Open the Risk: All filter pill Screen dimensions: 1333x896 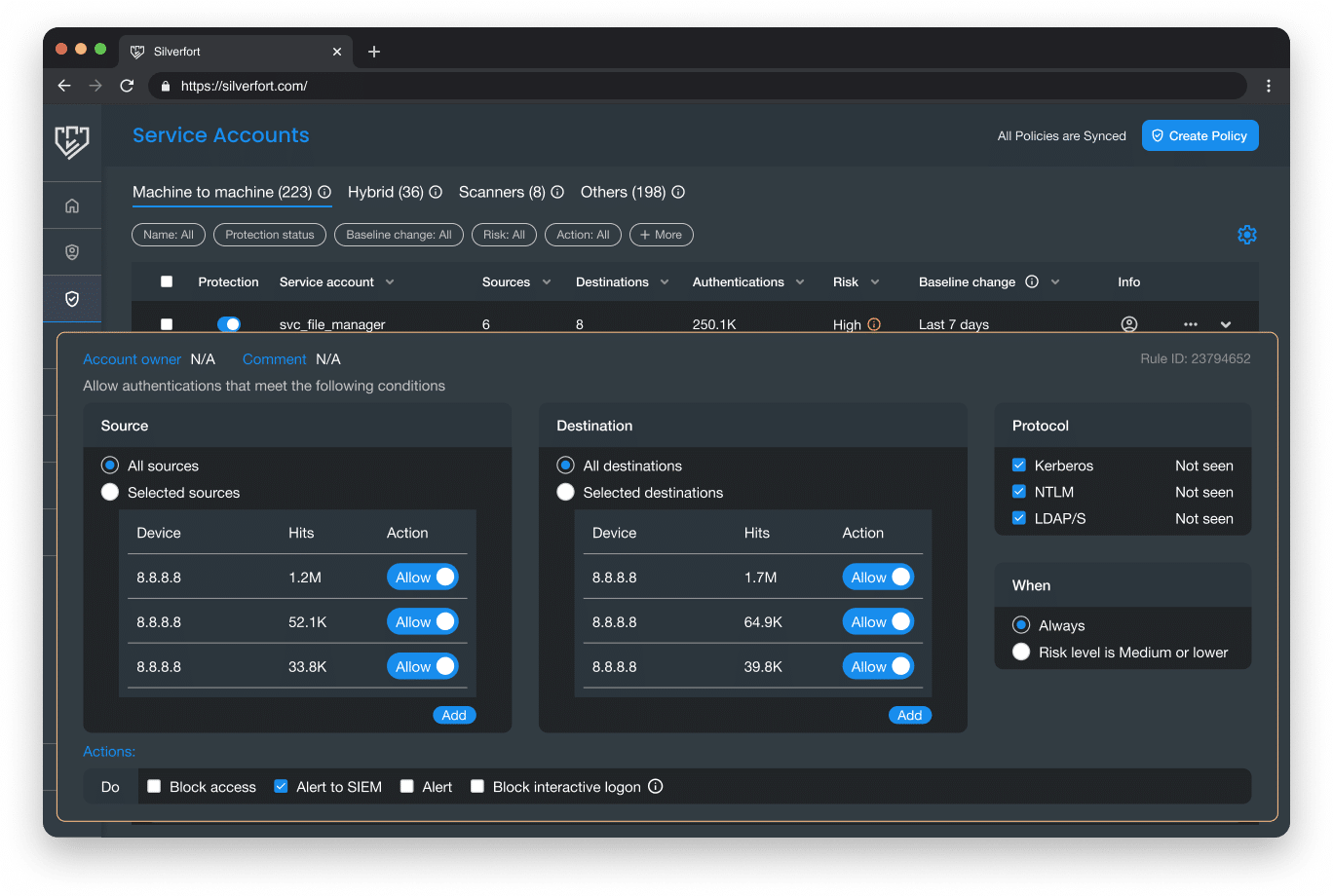[504, 235]
